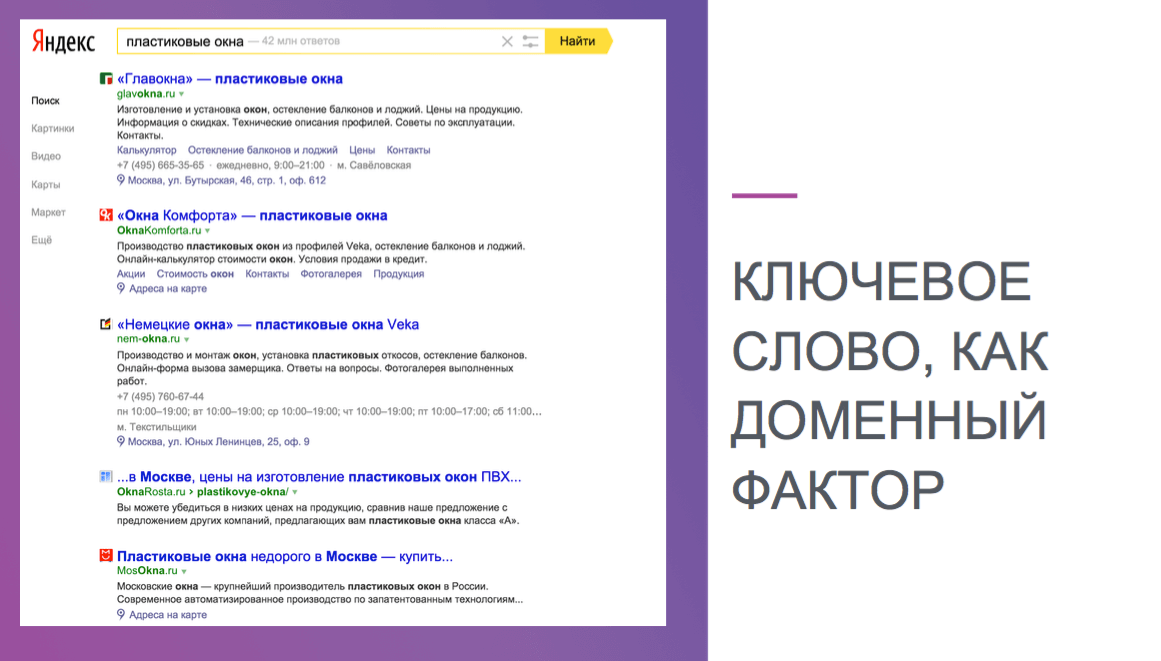
Task: Open the Цены sitelink under Главокна
Action: (x=362, y=150)
